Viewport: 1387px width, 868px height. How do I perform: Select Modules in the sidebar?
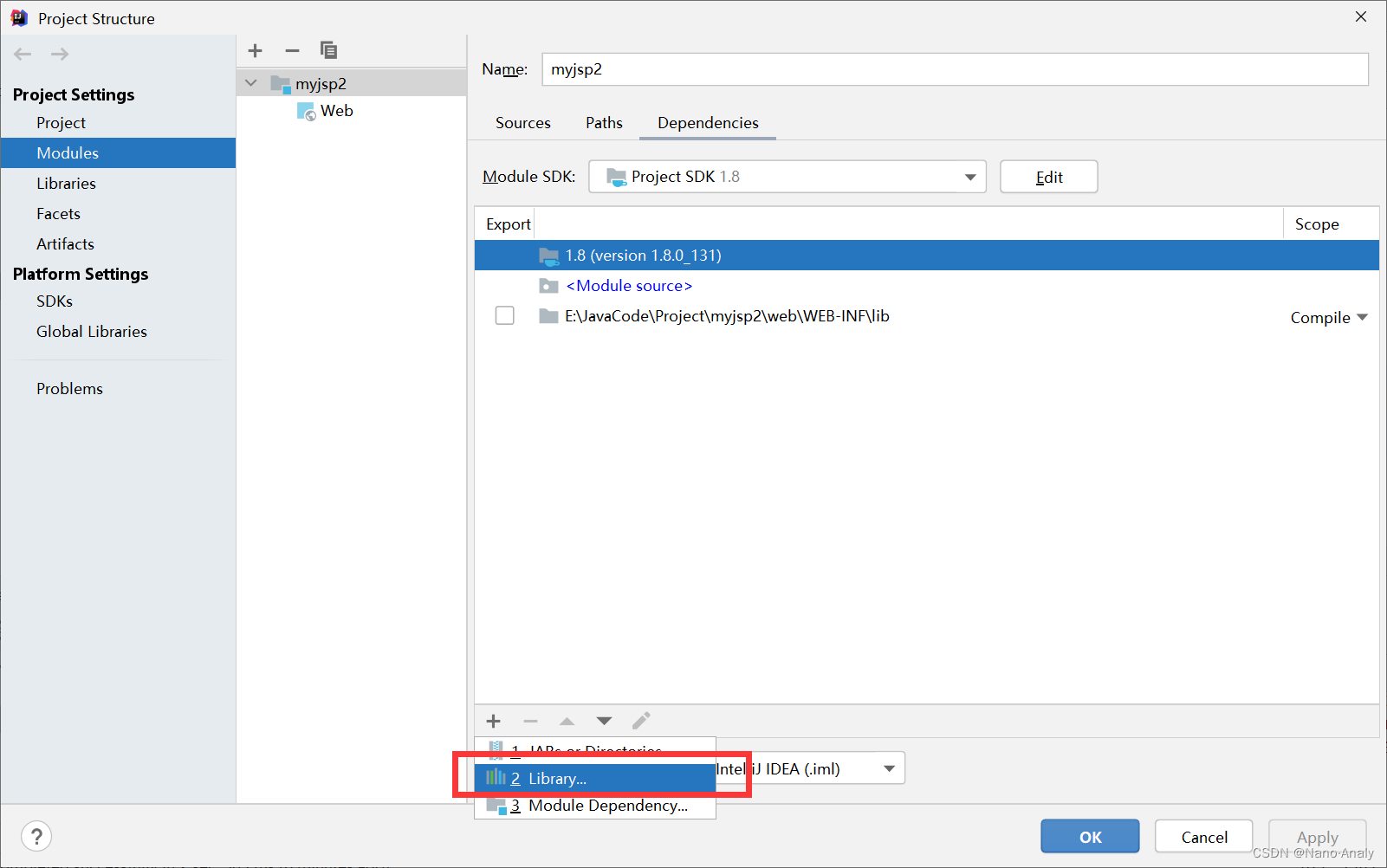click(x=119, y=153)
